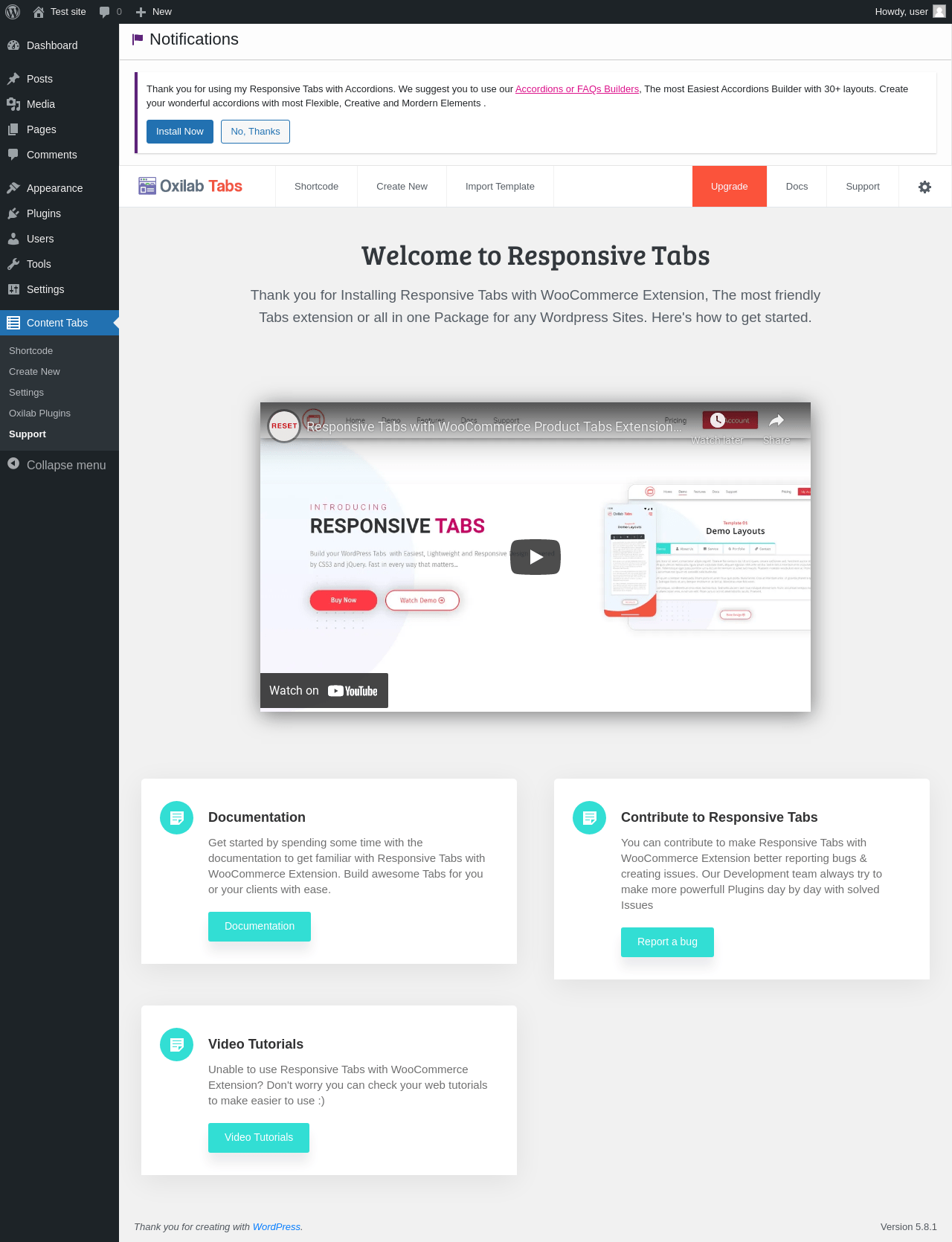The image size is (952, 1242).
Task: Click the Watch later clock icon on the video
Action: tap(717, 420)
